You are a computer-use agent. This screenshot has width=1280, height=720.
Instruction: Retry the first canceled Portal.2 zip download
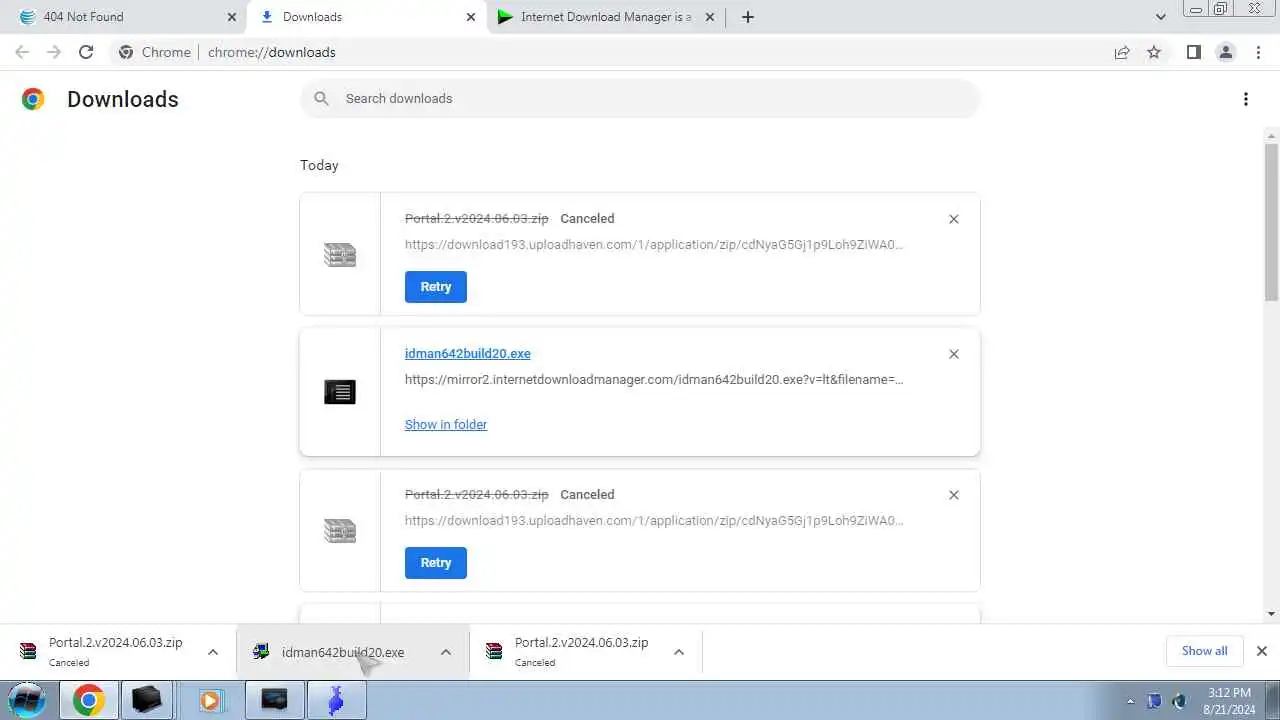436,287
